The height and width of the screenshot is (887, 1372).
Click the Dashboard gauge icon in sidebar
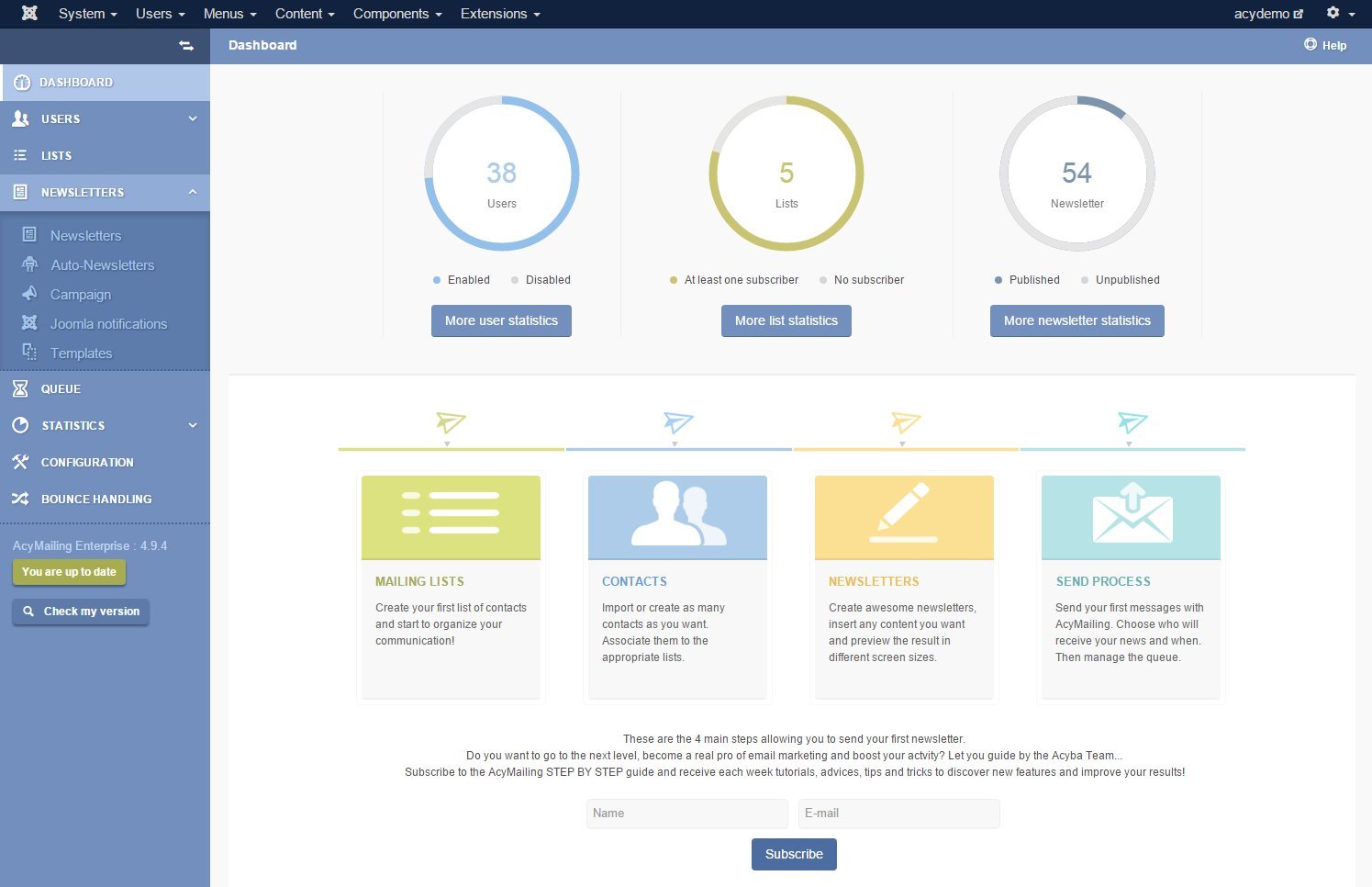pyautogui.click(x=22, y=82)
